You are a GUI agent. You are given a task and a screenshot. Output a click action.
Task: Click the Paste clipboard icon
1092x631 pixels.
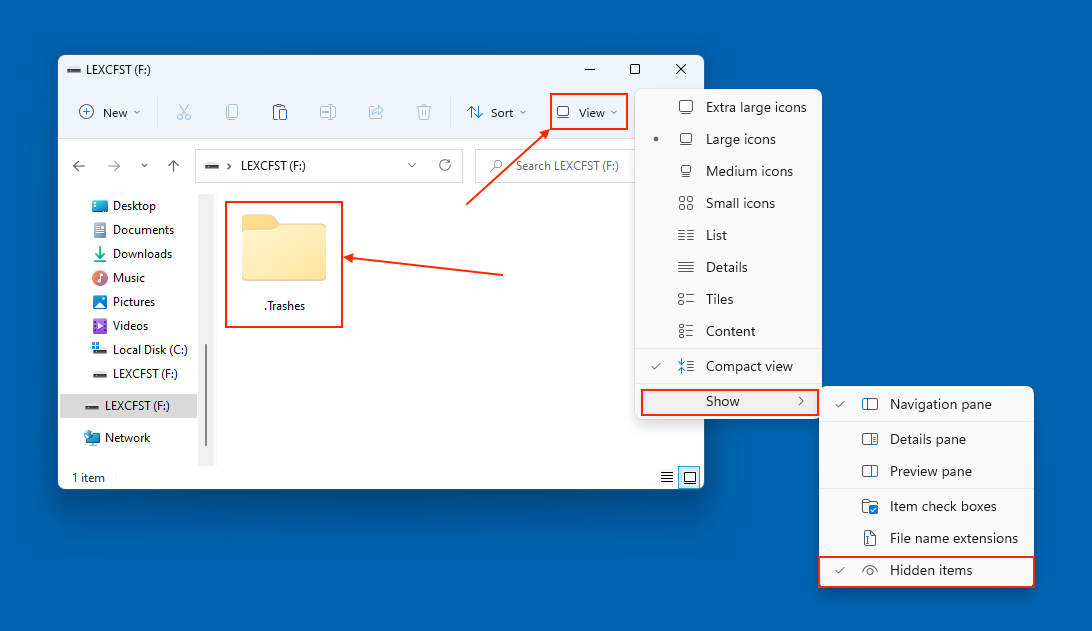(x=280, y=113)
